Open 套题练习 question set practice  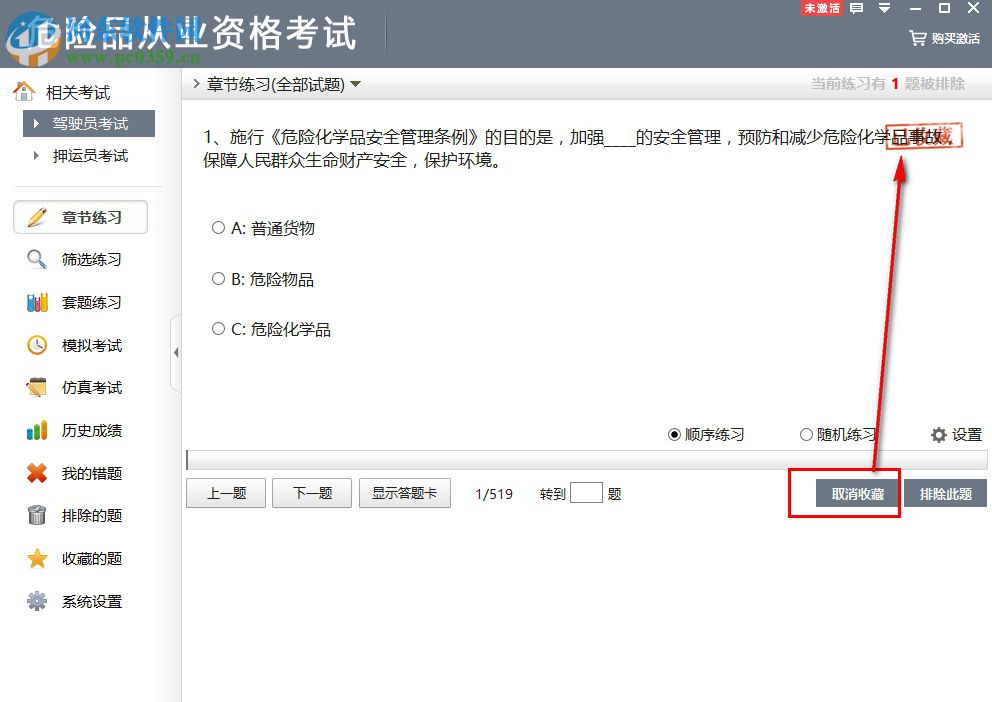83,302
